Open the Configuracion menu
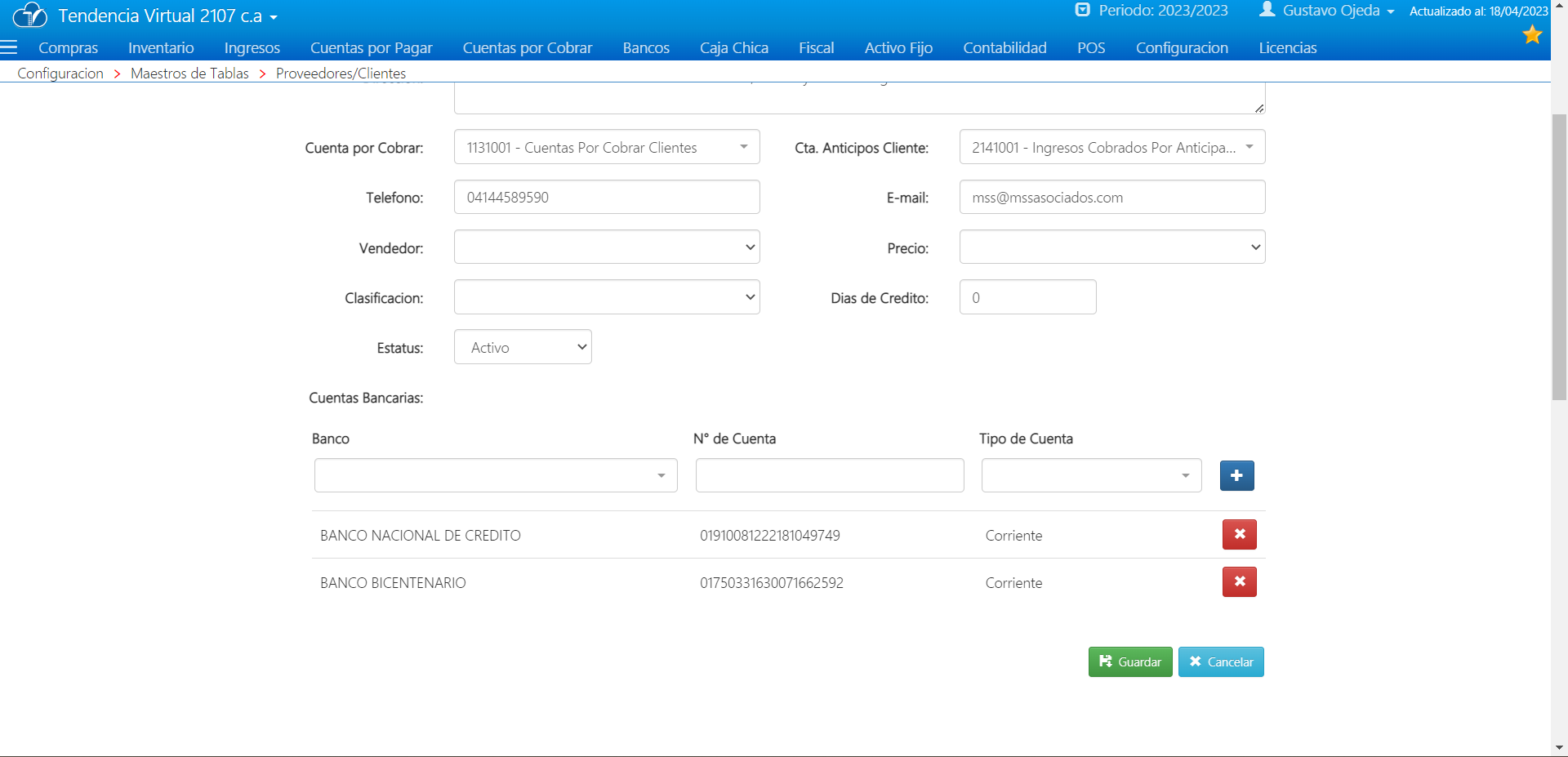Viewport: 1568px width, 757px height. click(x=1182, y=48)
